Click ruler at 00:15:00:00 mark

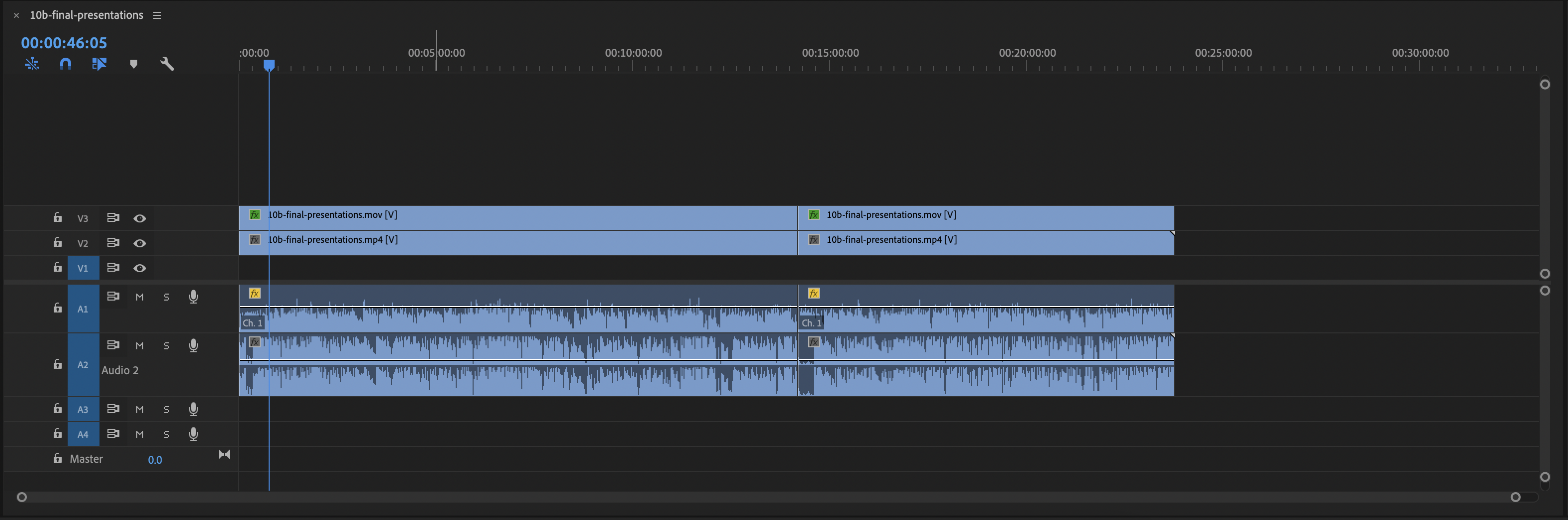pos(830,53)
